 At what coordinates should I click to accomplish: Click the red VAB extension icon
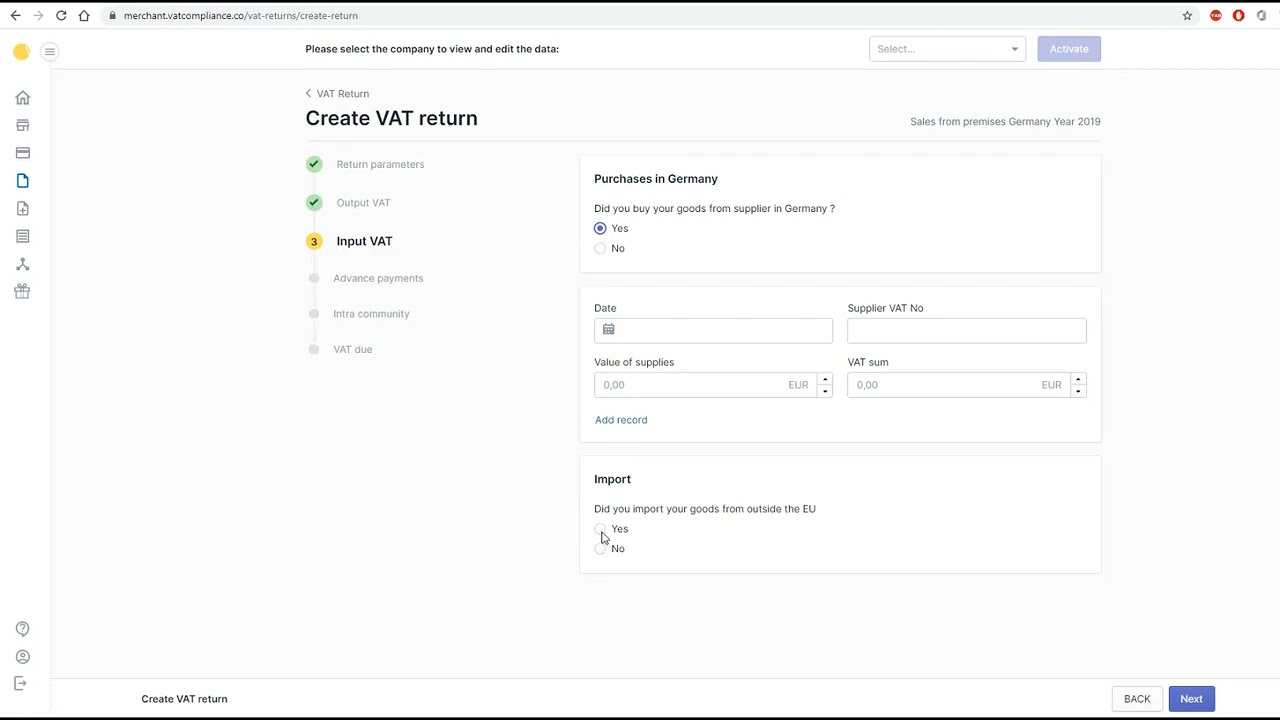pos(1216,16)
